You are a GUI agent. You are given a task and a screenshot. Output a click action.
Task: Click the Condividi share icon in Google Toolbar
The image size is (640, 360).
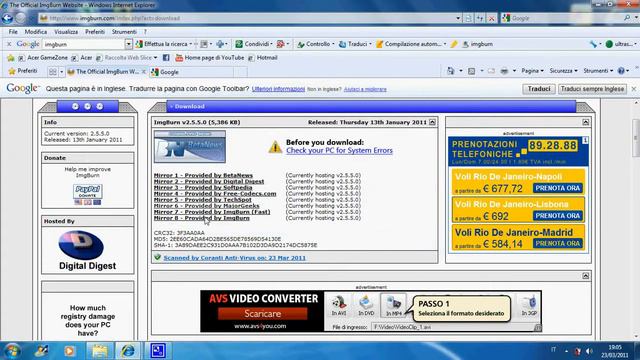(x=239, y=44)
